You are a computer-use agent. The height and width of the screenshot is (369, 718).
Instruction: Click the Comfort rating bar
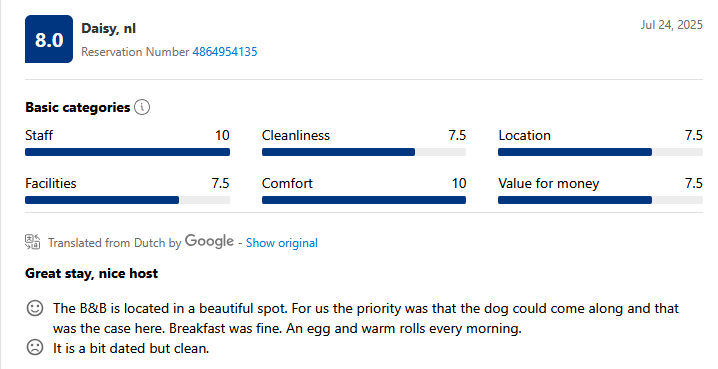click(x=364, y=200)
